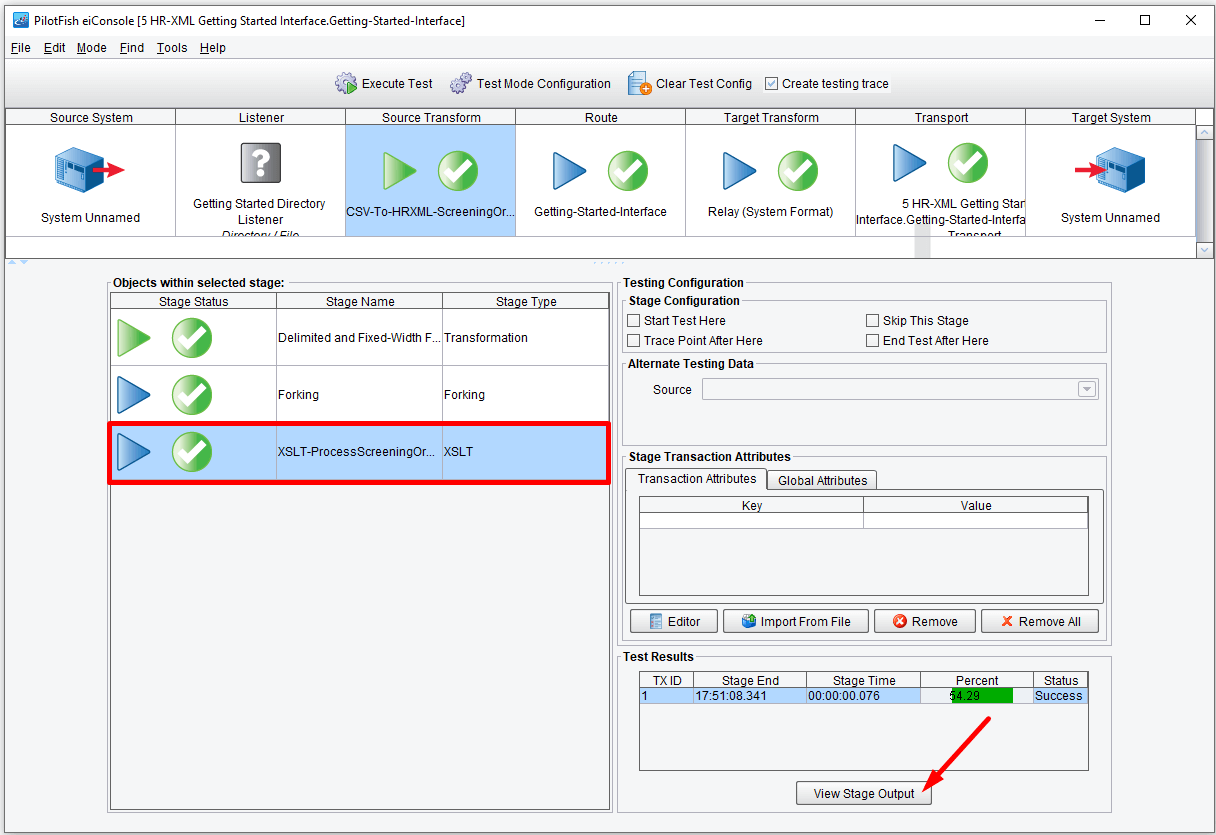Open Test Mode Configuration
Screen dimensions: 1216x835
[x=530, y=84]
